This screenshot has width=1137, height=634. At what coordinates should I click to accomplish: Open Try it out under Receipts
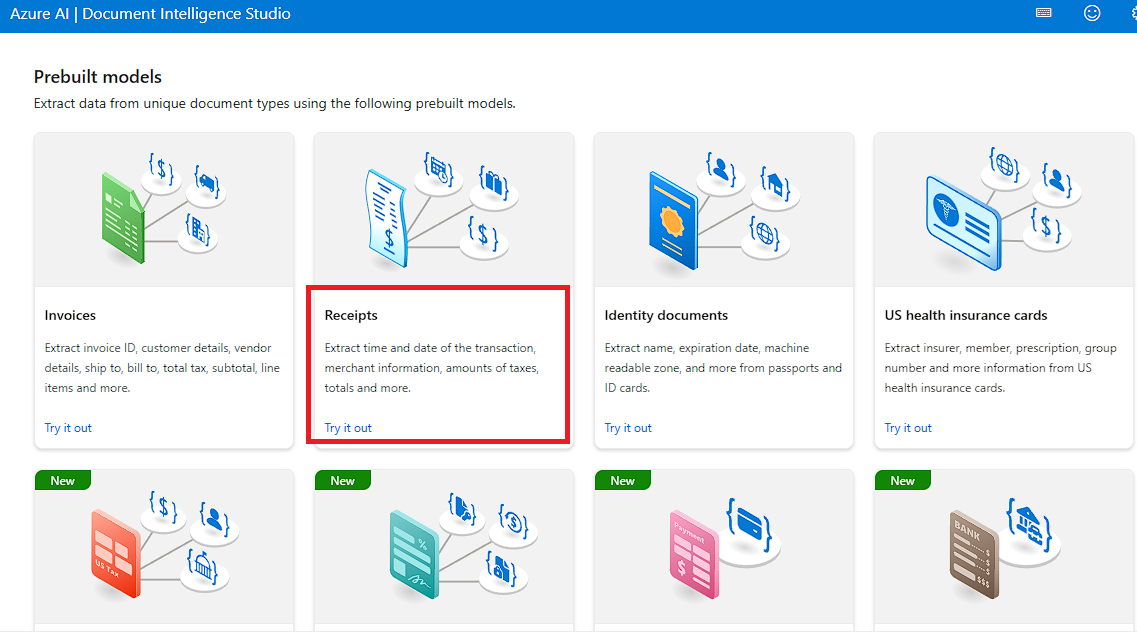(x=348, y=427)
